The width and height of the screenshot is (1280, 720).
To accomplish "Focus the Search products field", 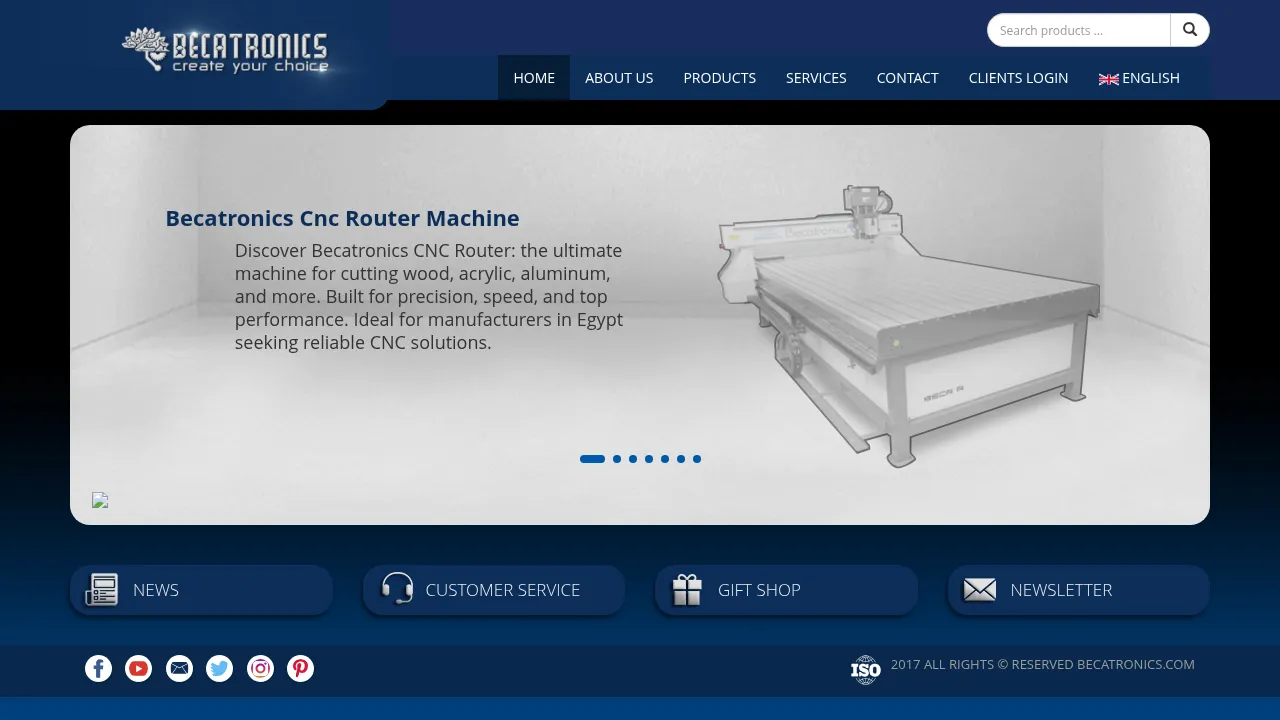I will click(x=1078, y=30).
